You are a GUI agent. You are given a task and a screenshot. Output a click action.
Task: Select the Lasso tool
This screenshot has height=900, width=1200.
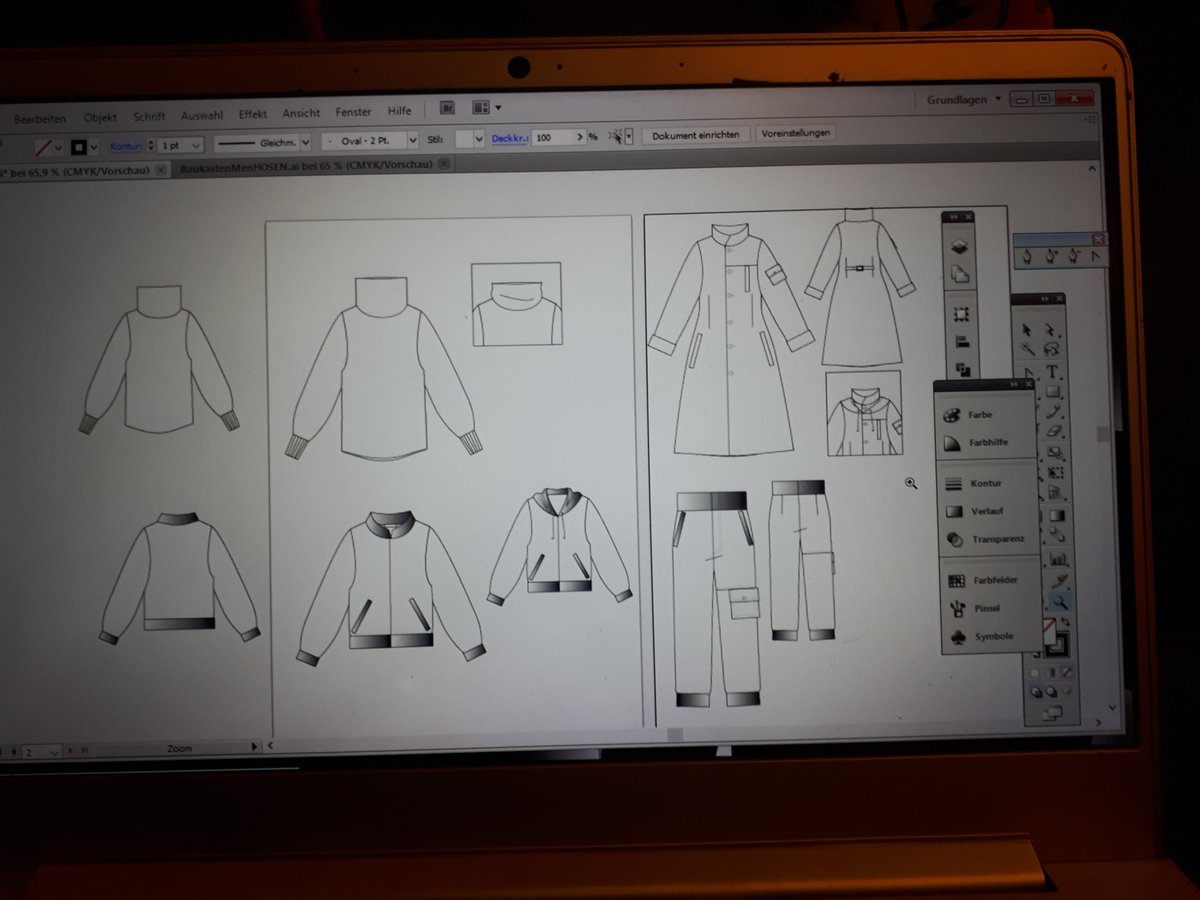pyautogui.click(x=1051, y=349)
